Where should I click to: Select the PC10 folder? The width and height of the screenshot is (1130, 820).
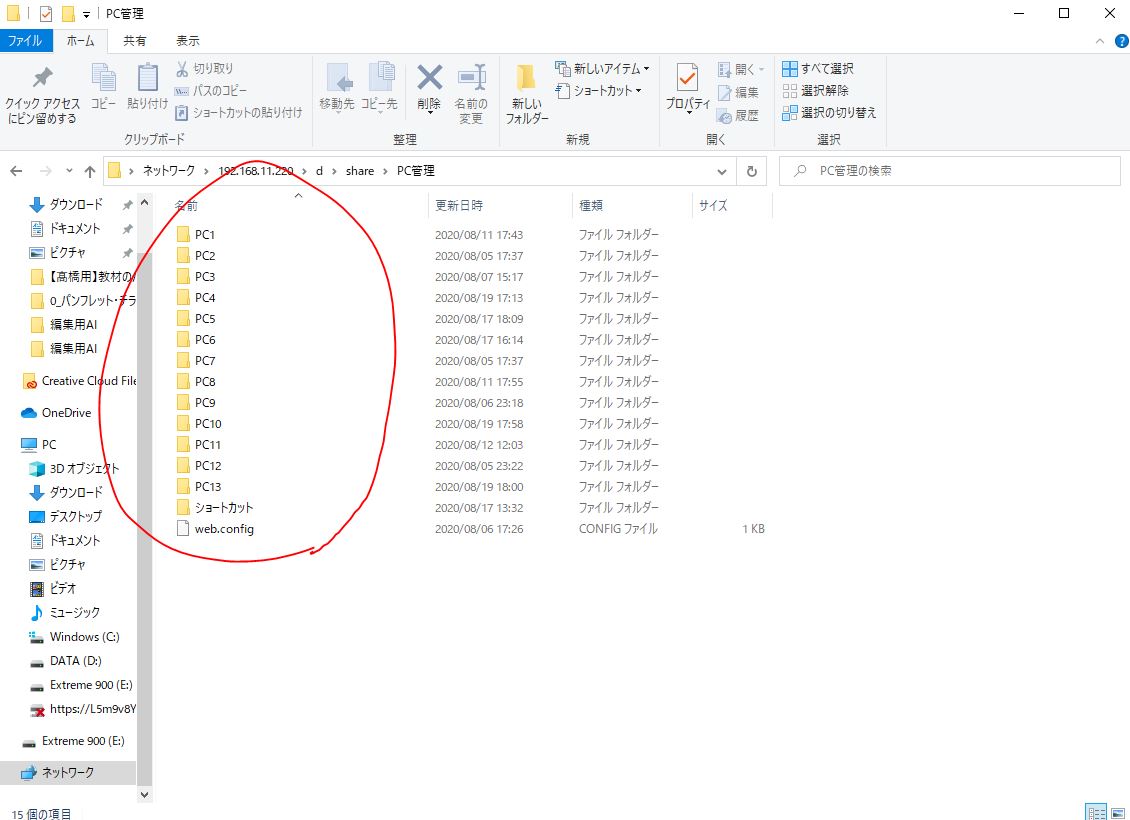point(208,423)
